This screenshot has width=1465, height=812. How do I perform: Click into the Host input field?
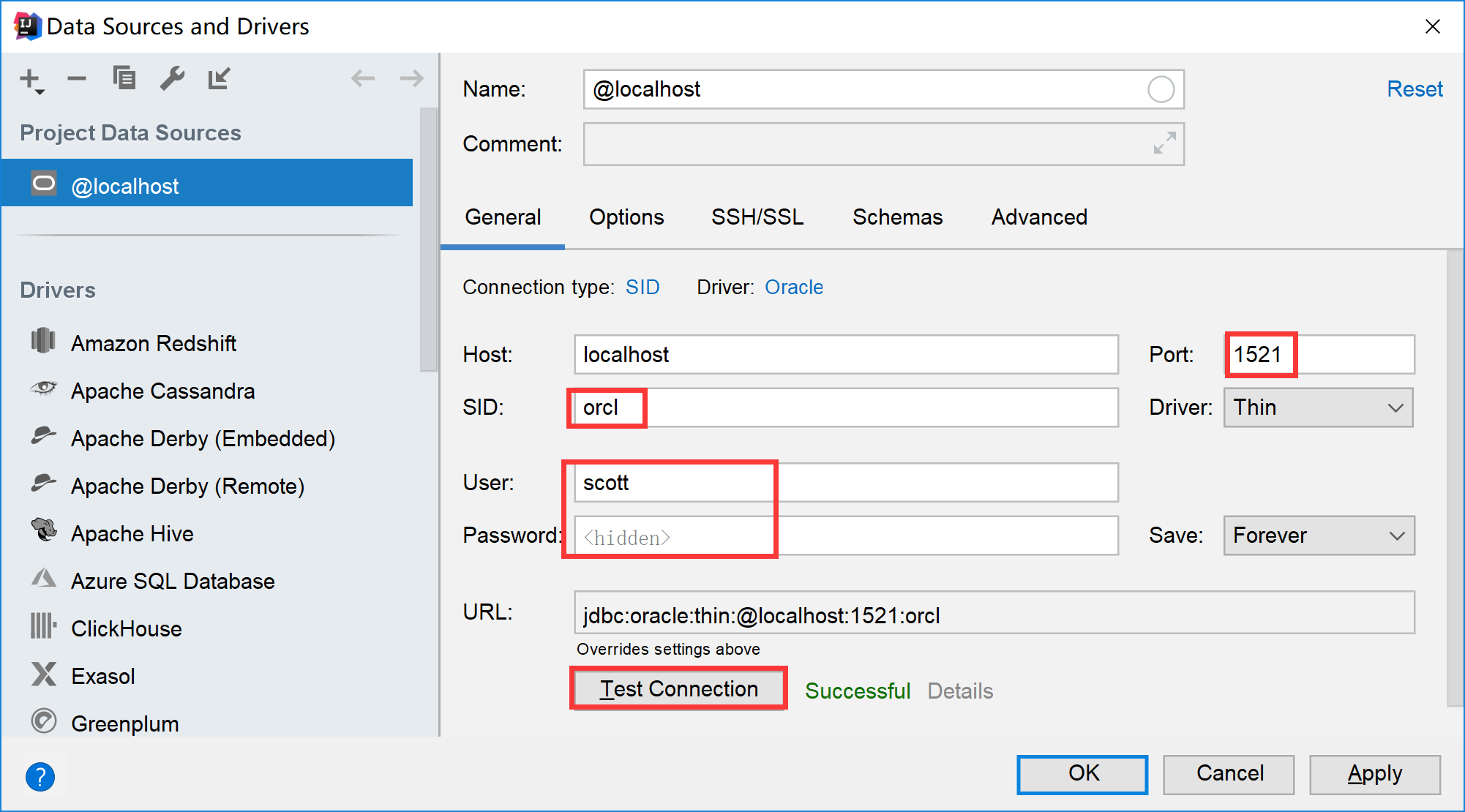pyautogui.click(x=845, y=355)
